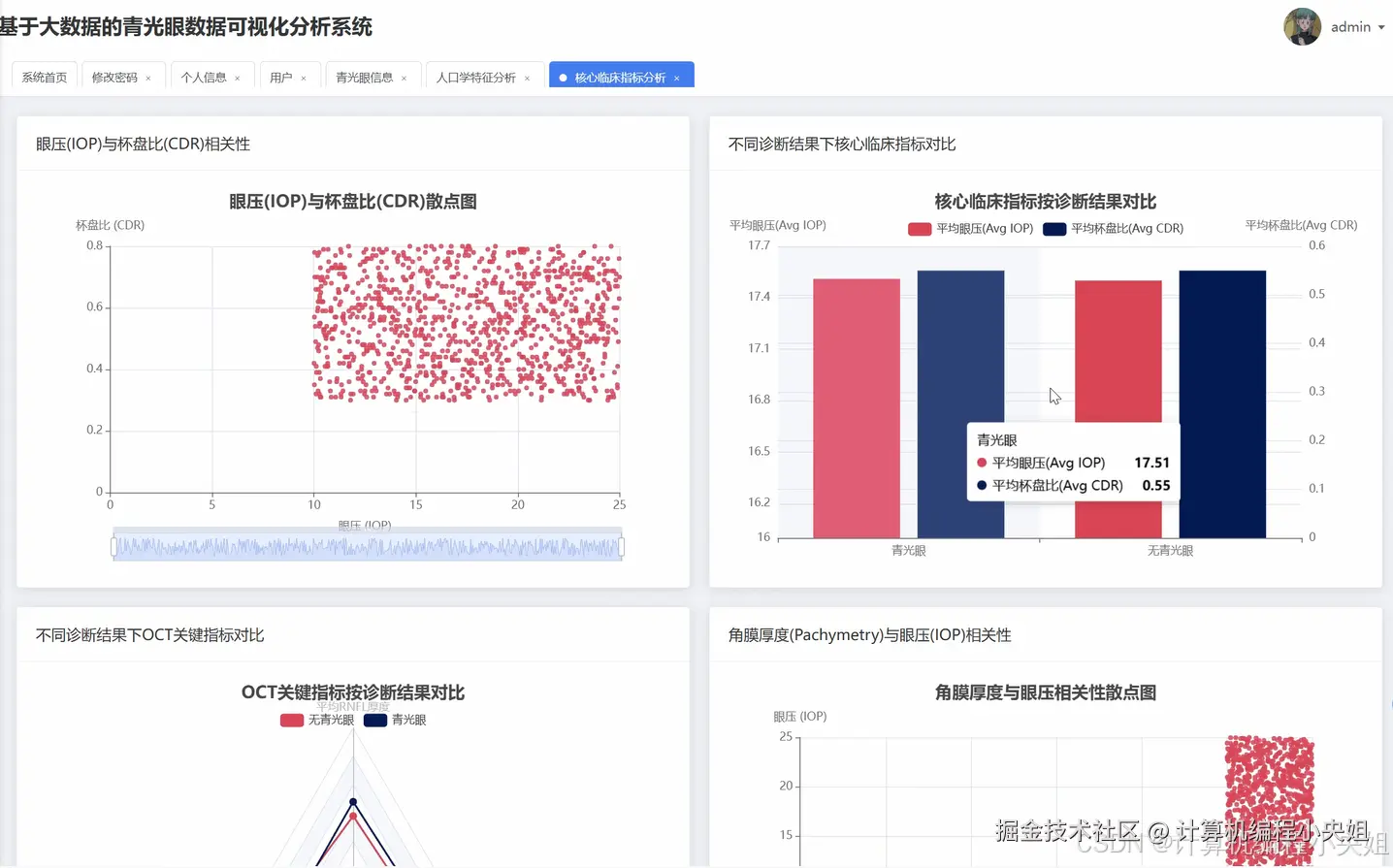Adjust the zoom slider under the IOP-CDR scatter
Screen dimensions: 1393x868
[369, 545]
